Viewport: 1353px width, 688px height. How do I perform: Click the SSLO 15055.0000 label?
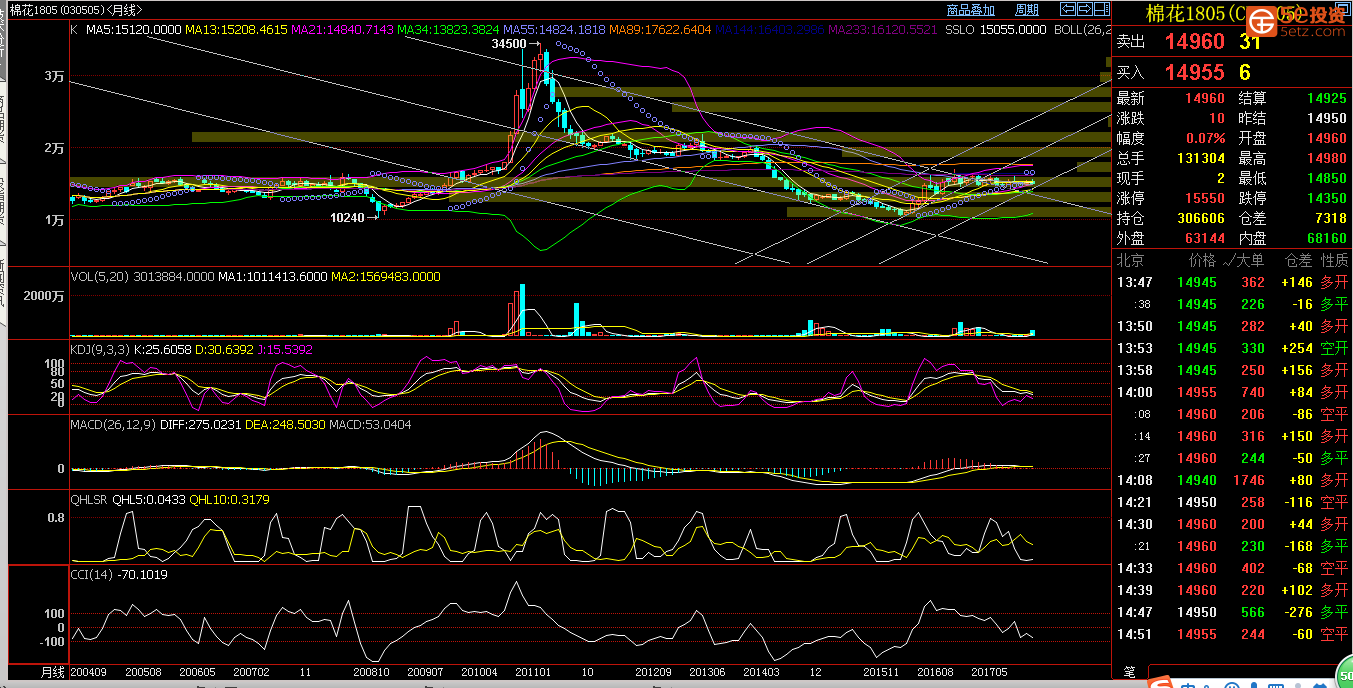[997, 30]
